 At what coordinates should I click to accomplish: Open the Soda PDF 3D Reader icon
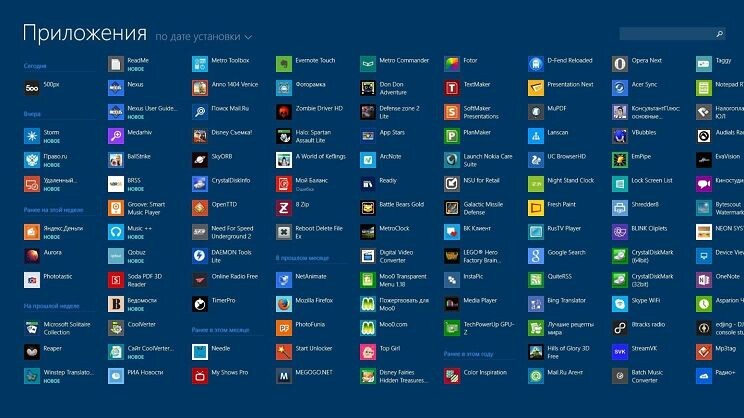coord(116,280)
